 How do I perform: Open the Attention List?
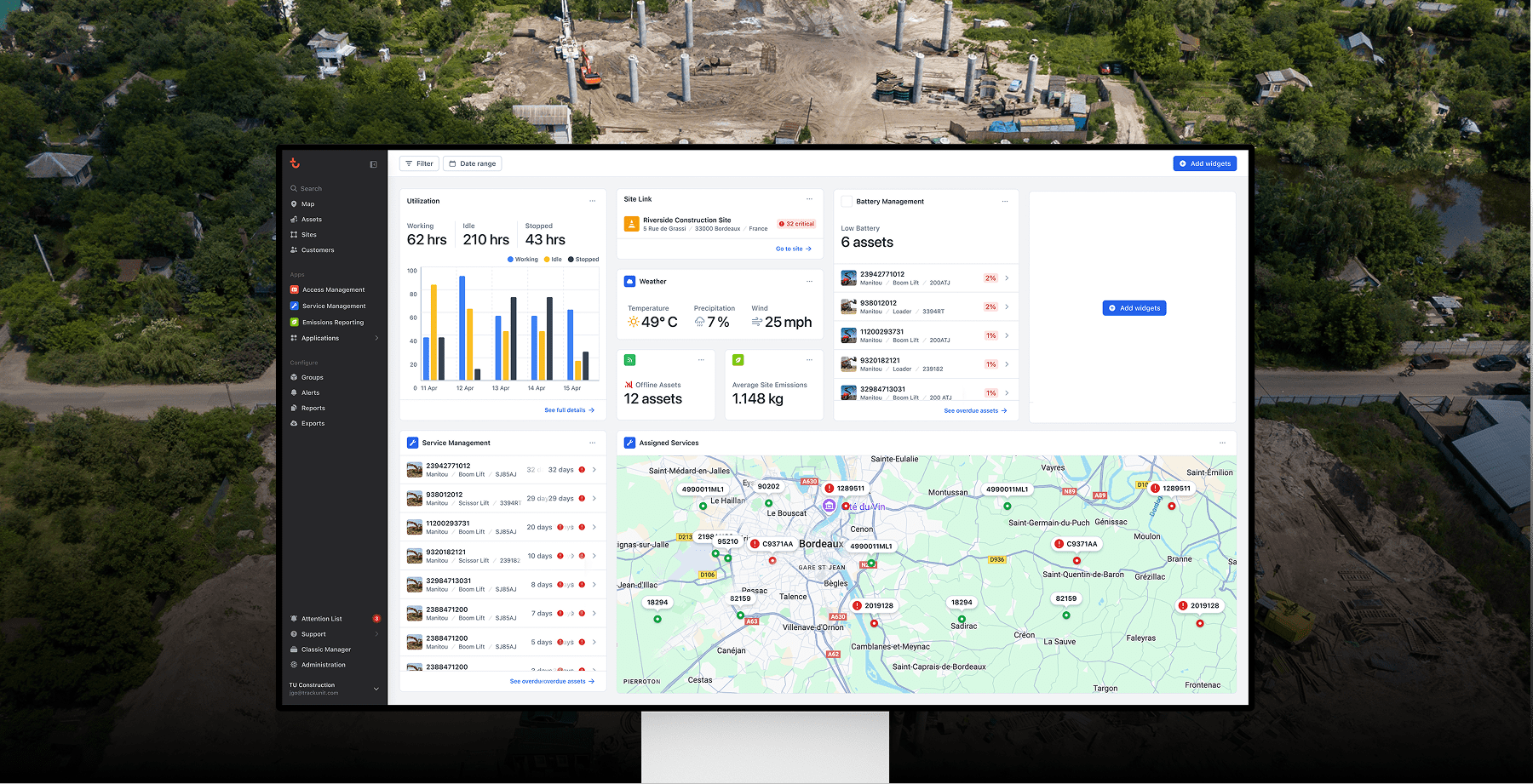point(335,619)
